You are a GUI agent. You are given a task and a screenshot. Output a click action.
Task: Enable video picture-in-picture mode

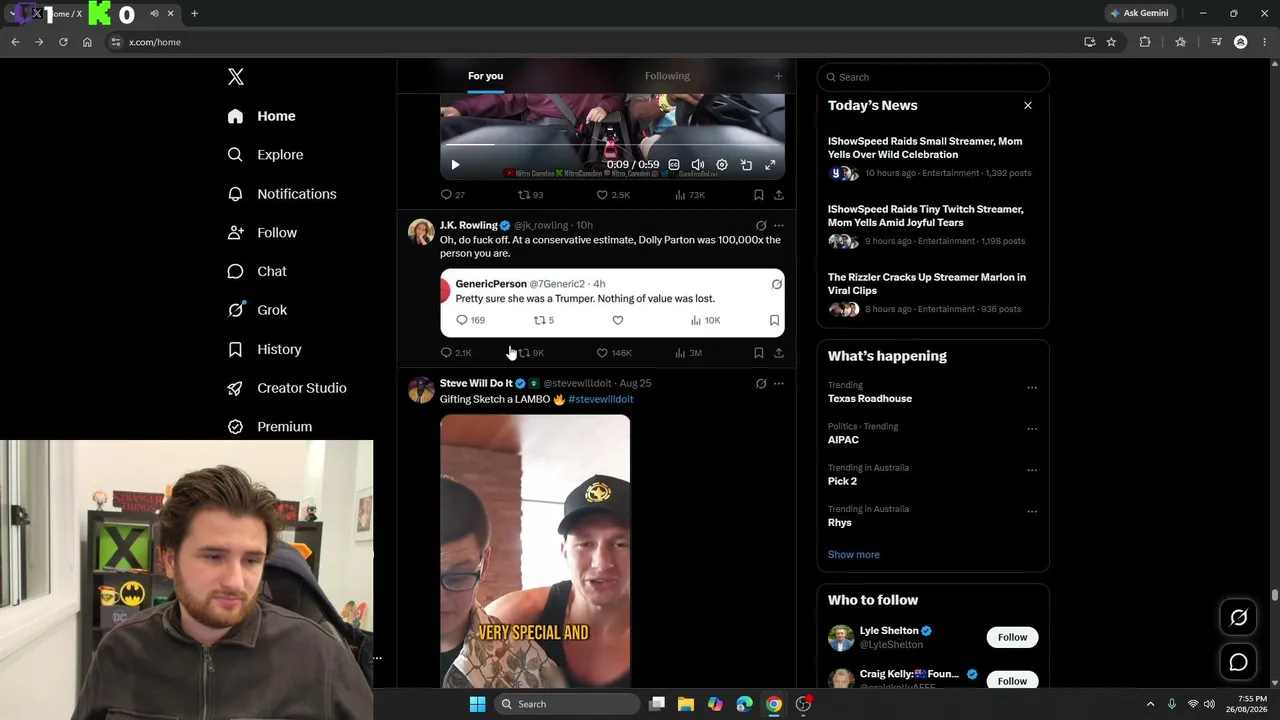tap(746, 165)
